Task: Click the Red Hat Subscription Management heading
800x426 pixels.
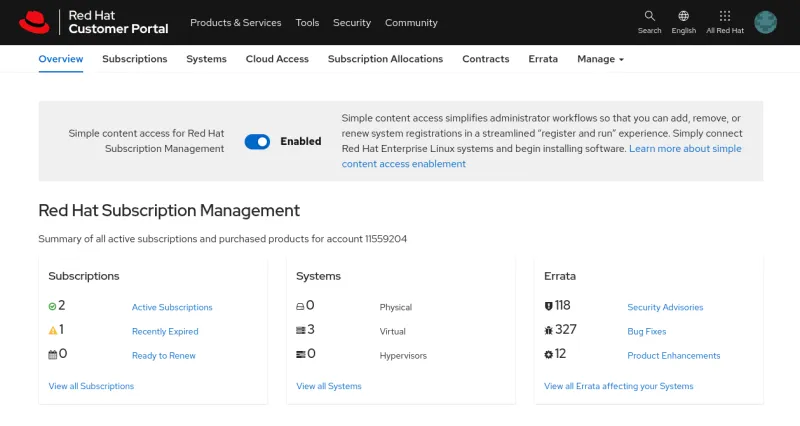Action: tap(169, 210)
